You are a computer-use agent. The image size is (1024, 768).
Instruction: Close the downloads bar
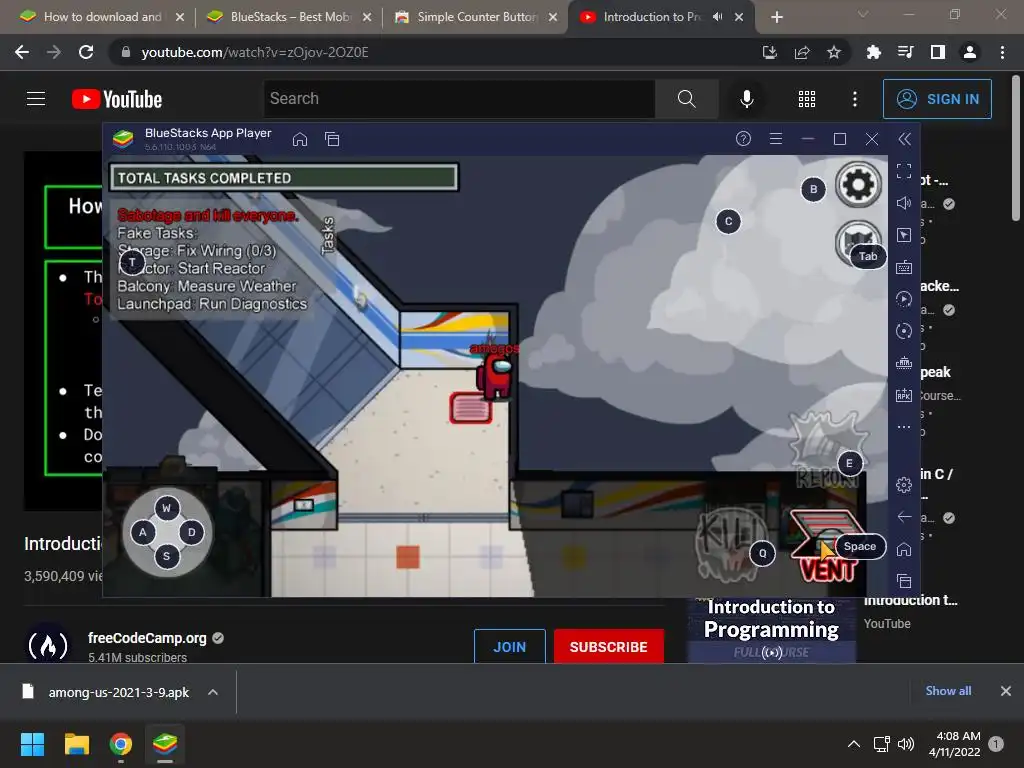coord(1006,691)
